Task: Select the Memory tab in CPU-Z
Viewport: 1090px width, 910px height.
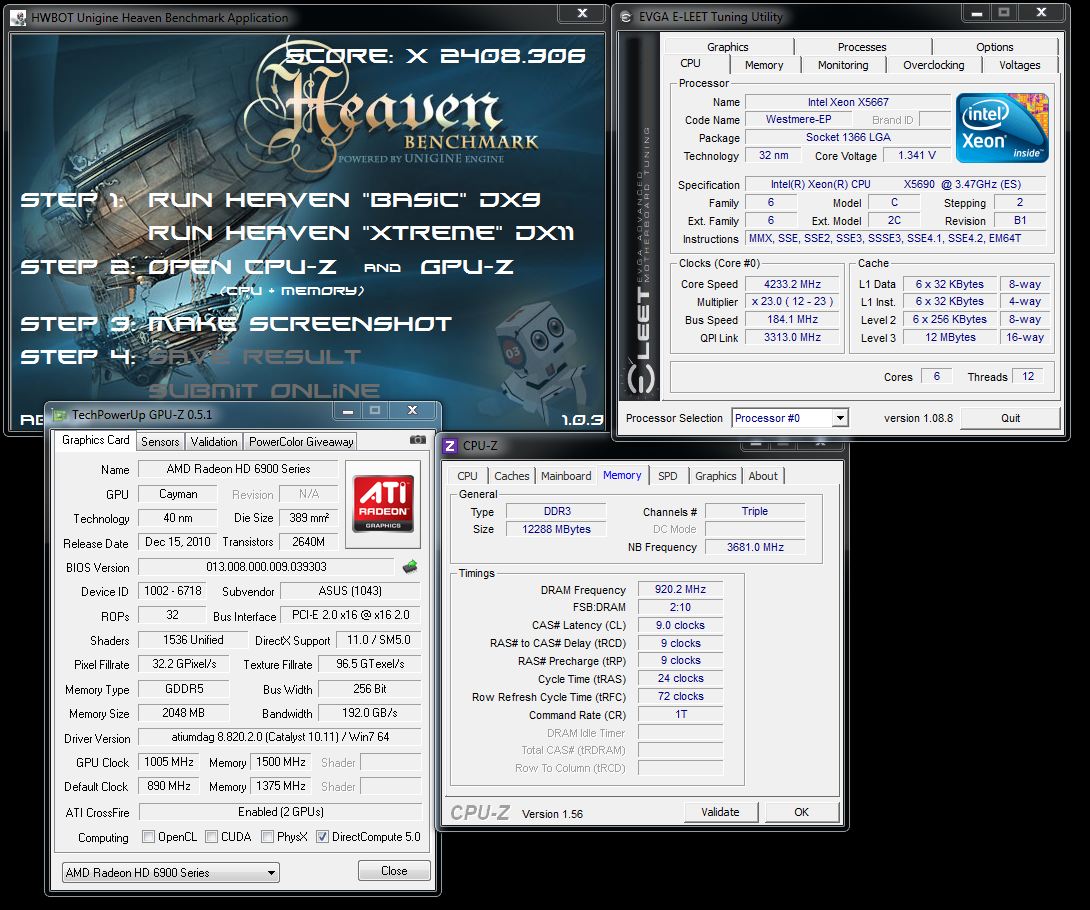Action: (x=622, y=476)
